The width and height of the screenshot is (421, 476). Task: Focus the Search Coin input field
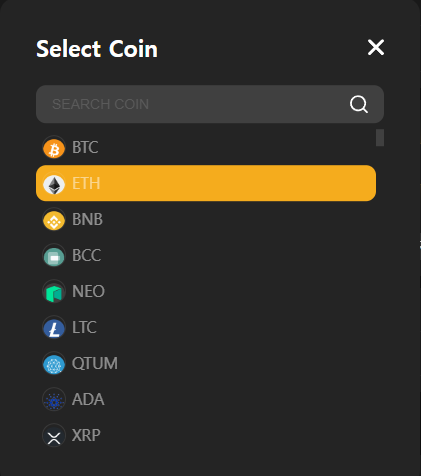coord(210,104)
